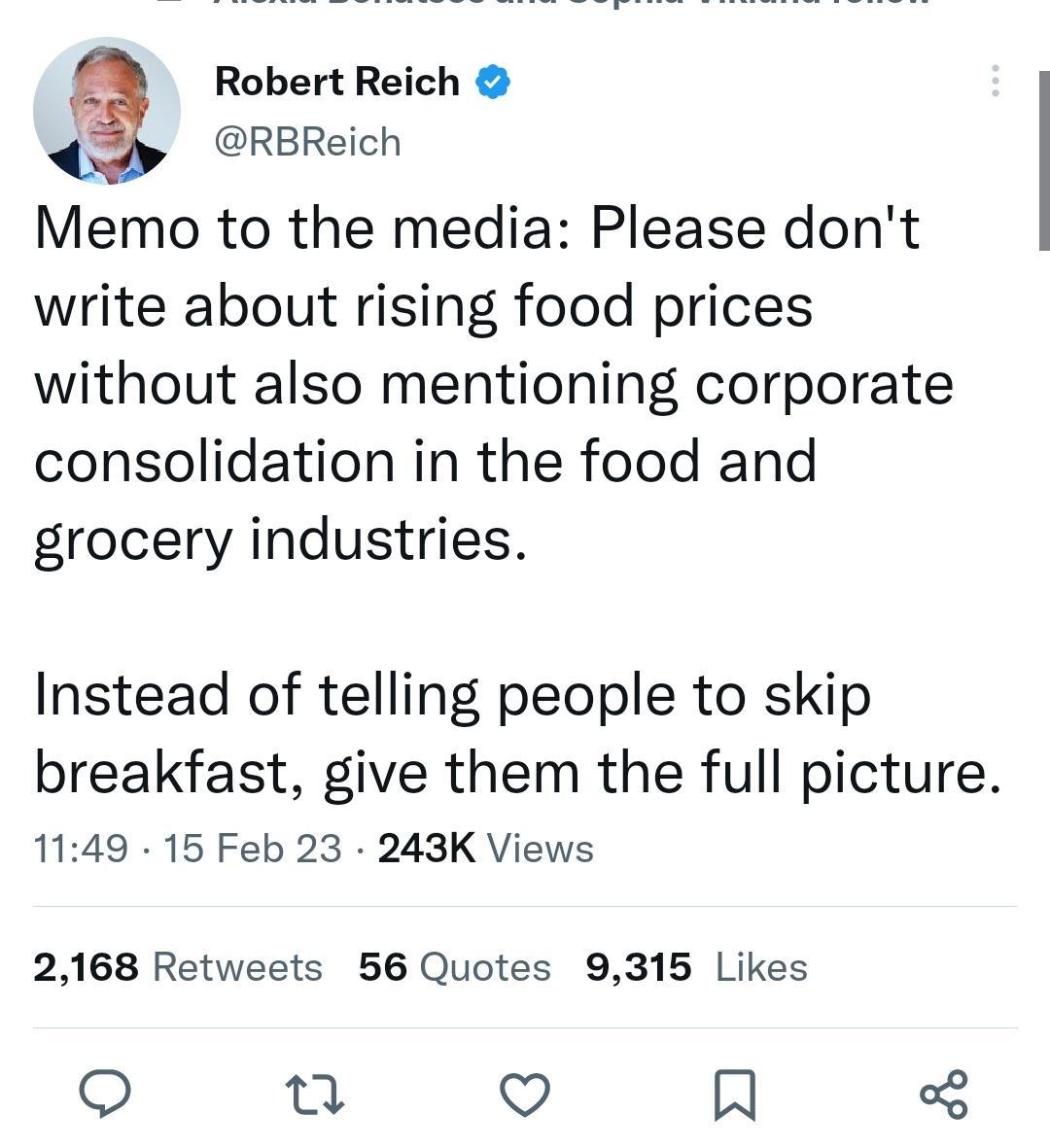Image resolution: width=1050 pixels, height=1148 pixels.
Task: Click the blue verified badge next to Robert Reich
Action: (491, 82)
